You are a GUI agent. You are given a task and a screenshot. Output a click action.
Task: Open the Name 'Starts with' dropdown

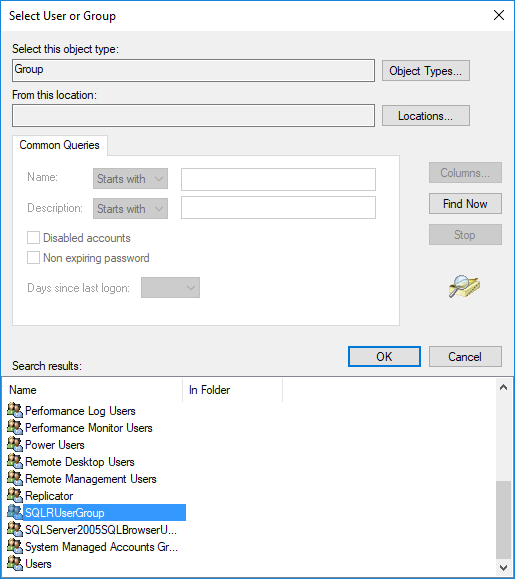[x=130, y=179]
